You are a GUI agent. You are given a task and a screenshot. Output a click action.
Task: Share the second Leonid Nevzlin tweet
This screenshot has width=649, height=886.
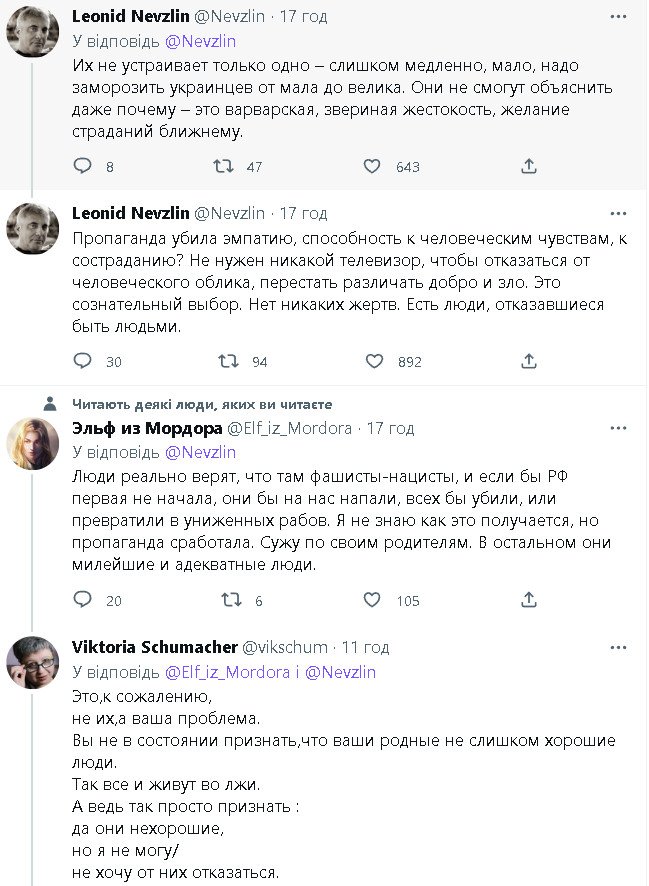[x=529, y=361]
